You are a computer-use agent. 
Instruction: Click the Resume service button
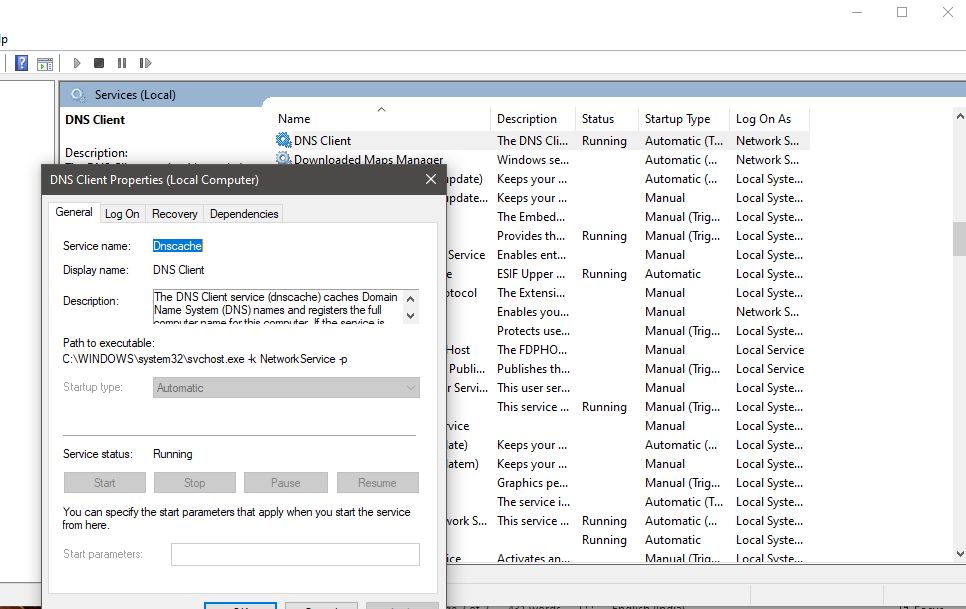tap(377, 483)
